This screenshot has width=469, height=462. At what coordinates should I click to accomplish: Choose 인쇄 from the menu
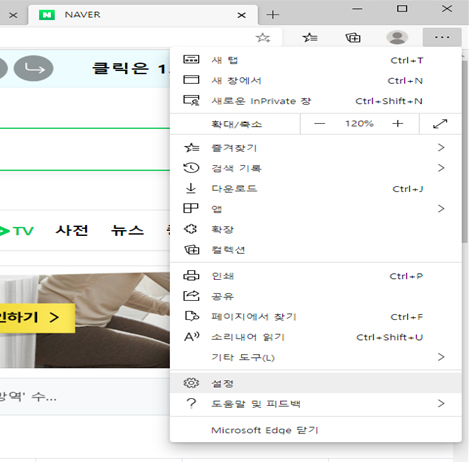316,276
